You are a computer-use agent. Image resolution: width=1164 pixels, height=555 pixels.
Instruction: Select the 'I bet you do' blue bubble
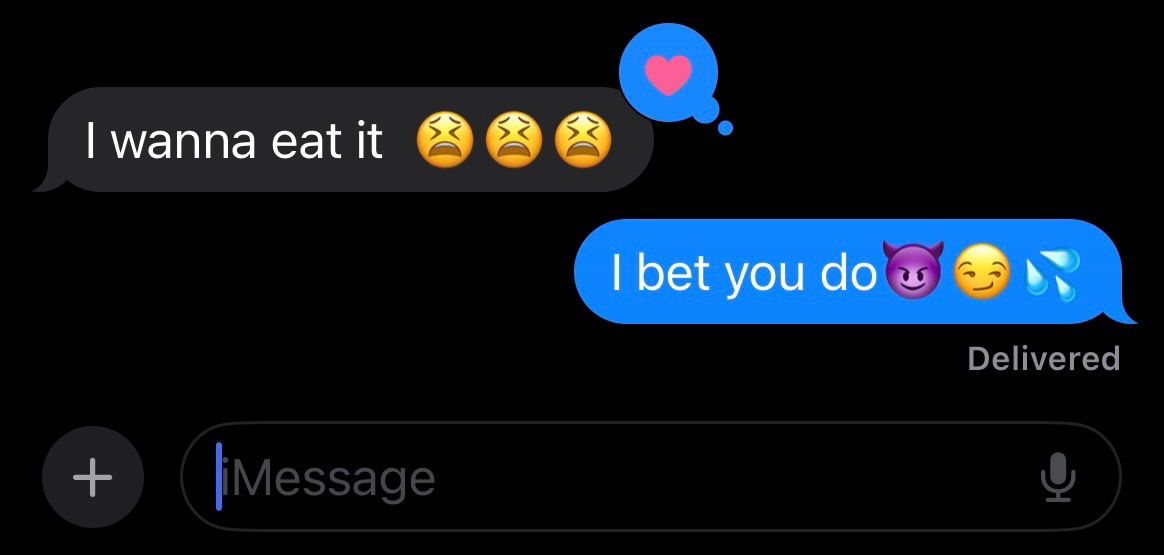[x=855, y=272]
